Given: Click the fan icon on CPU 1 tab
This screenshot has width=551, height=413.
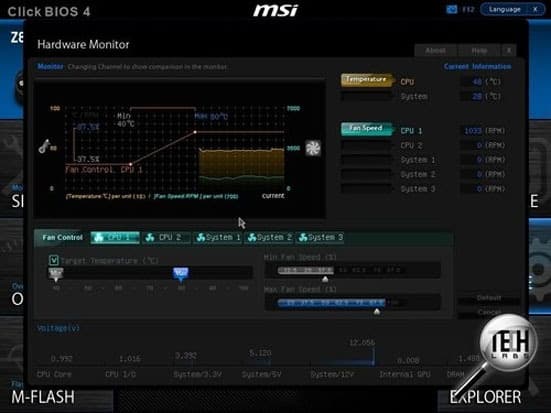Looking at the screenshot, I should (99, 238).
